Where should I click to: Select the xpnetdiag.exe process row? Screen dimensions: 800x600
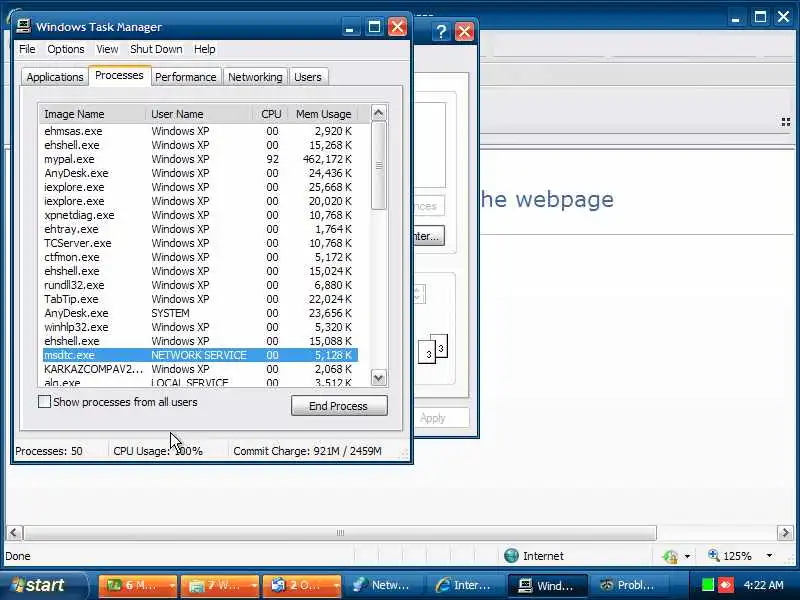(x=200, y=215)
